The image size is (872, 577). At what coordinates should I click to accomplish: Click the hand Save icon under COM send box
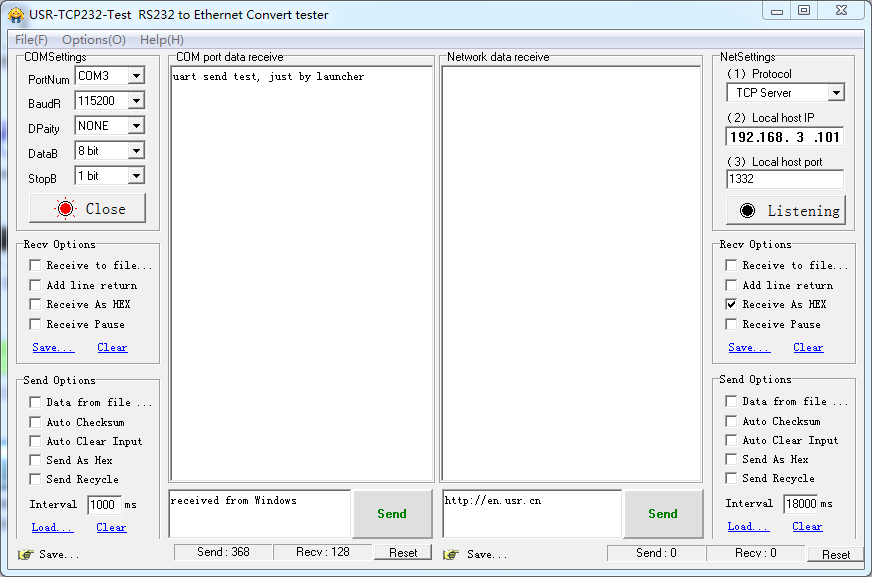26,554
